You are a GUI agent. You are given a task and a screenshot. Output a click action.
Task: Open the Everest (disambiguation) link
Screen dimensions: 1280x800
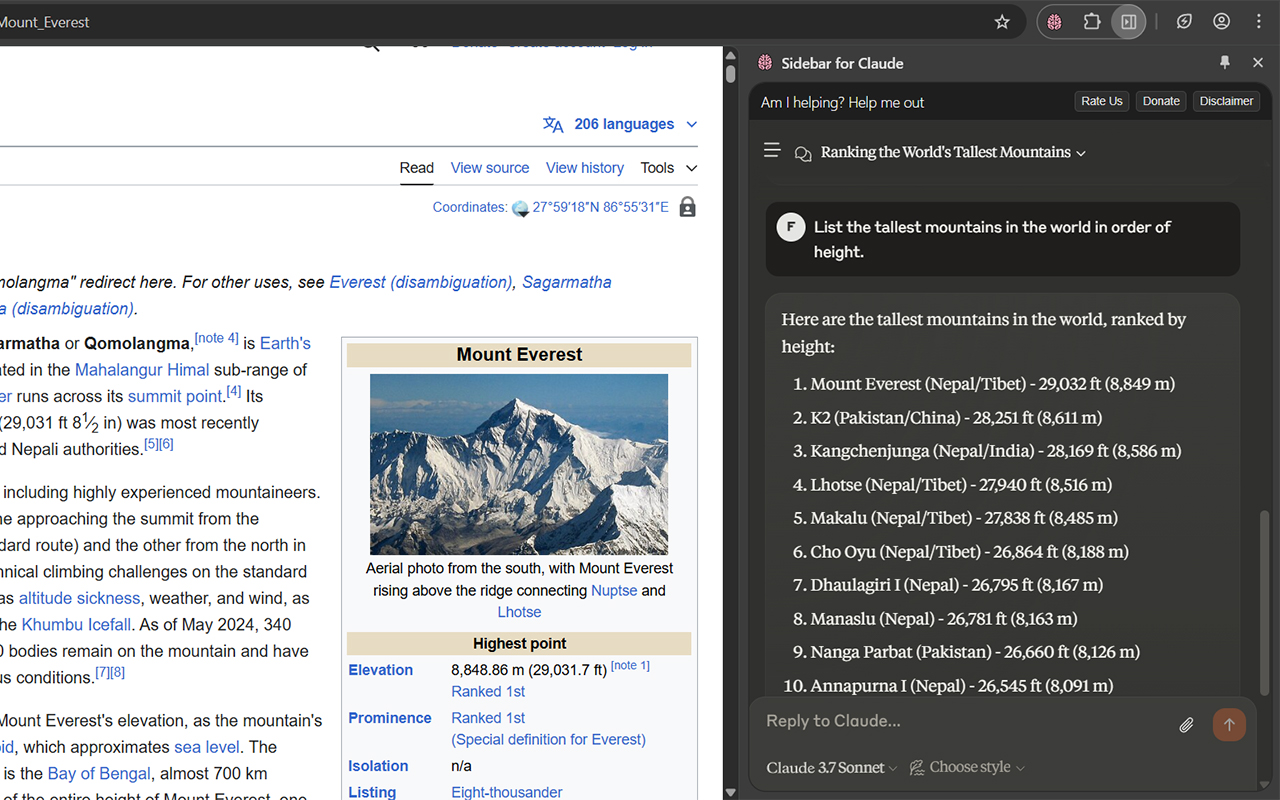pos(420,282)
